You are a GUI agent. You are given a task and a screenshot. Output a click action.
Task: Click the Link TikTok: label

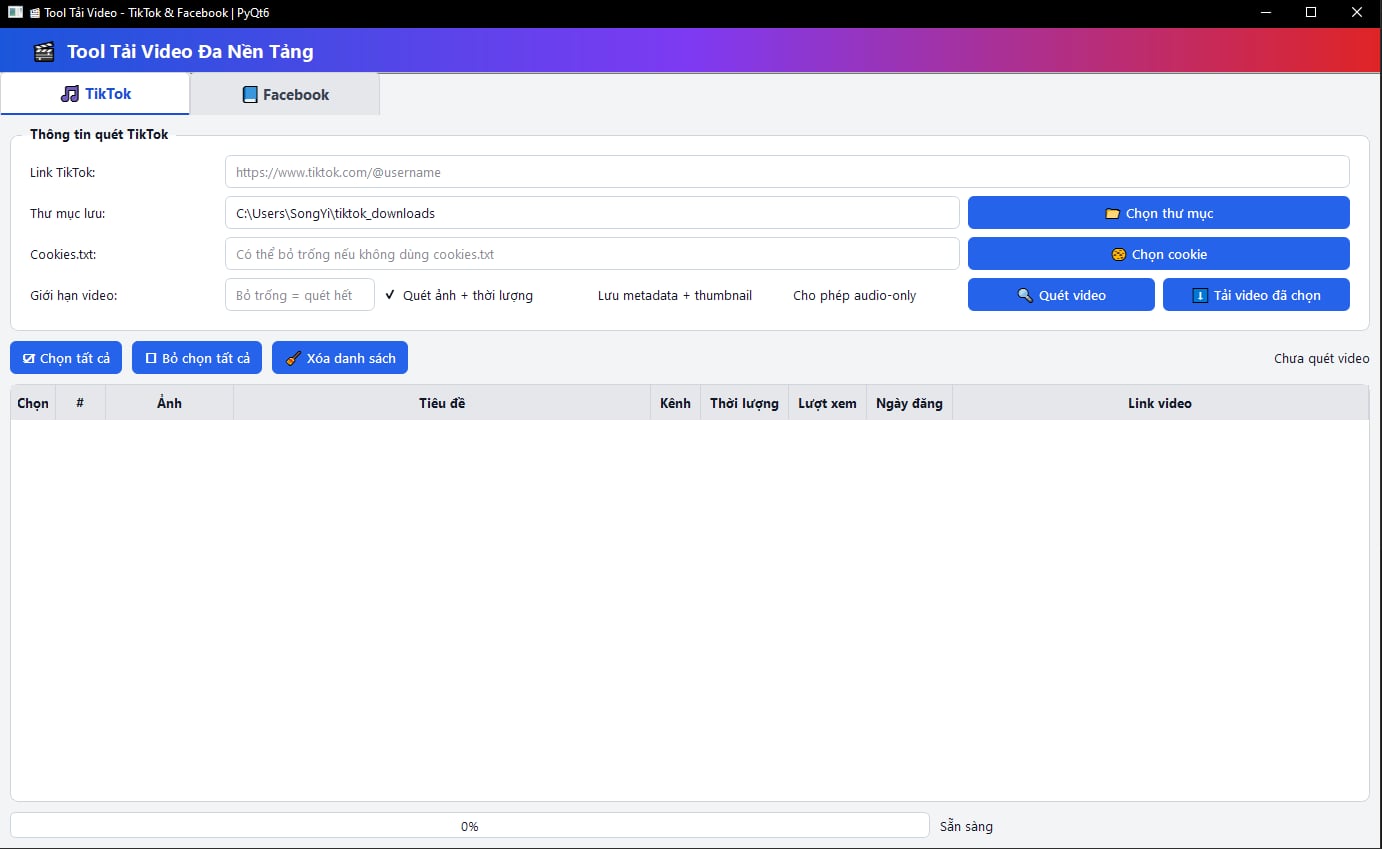63,172
